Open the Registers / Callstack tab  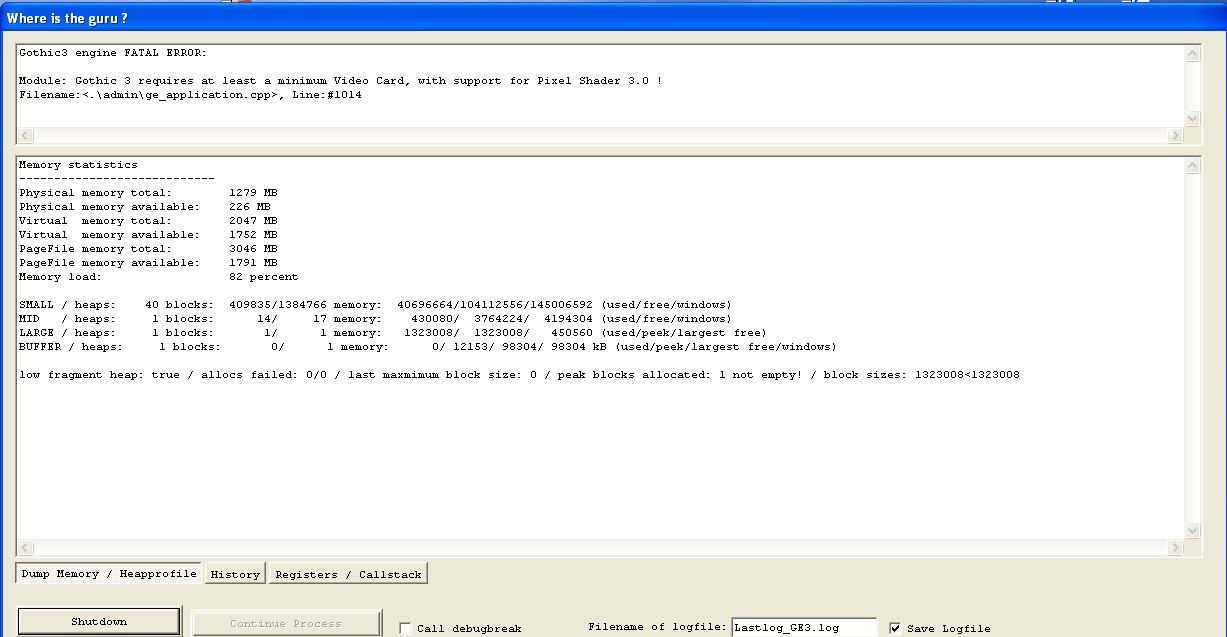click(348, 574)
